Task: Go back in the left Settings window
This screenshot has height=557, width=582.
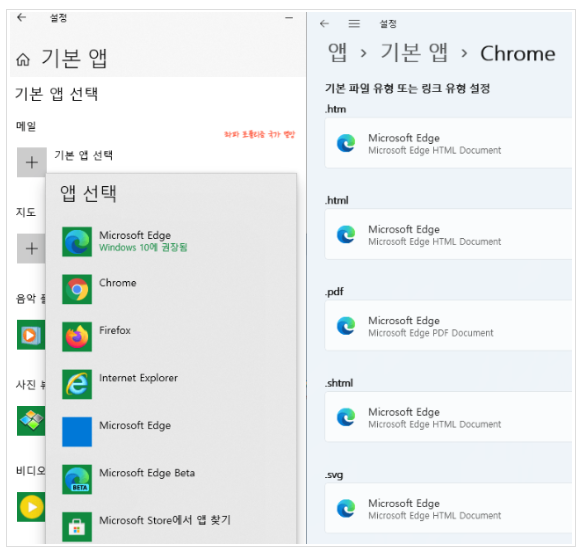Action: point(22,17)
